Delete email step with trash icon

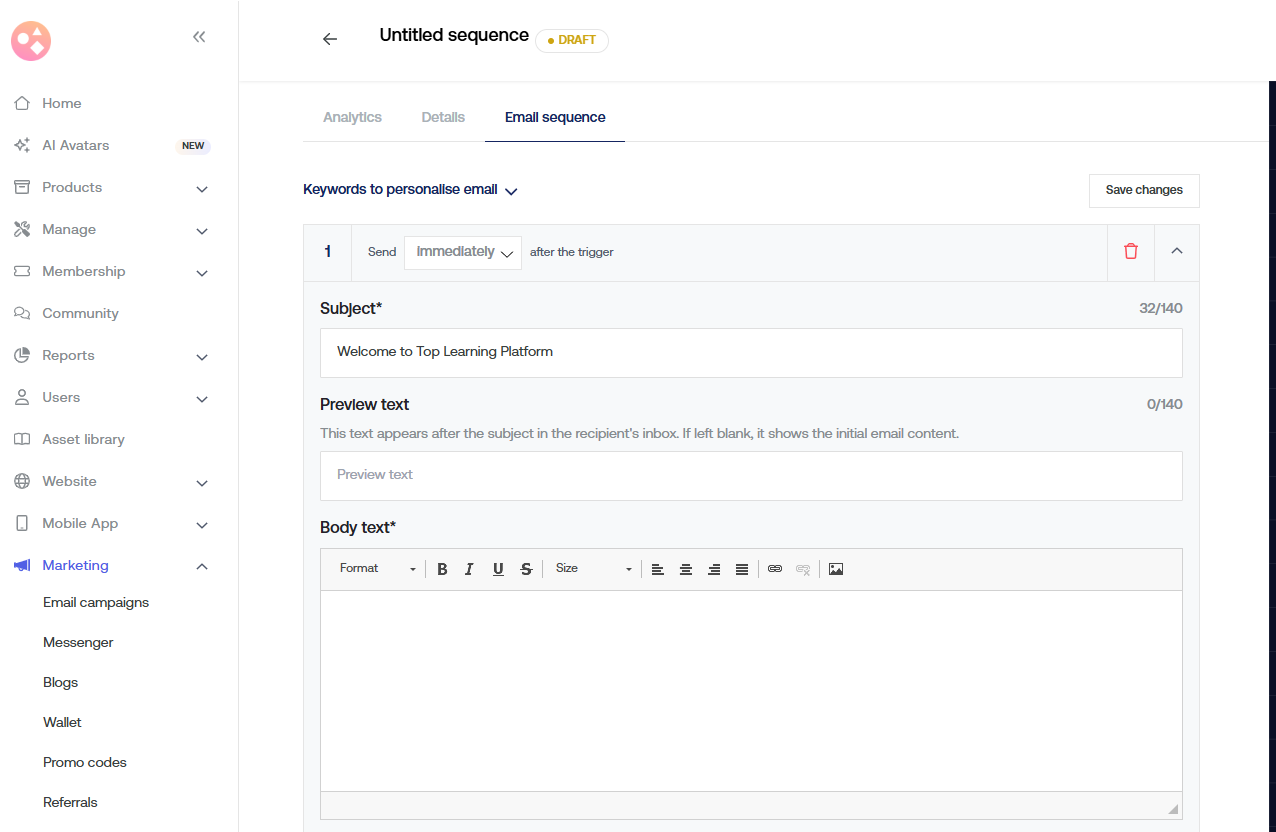pos(1131,252)
